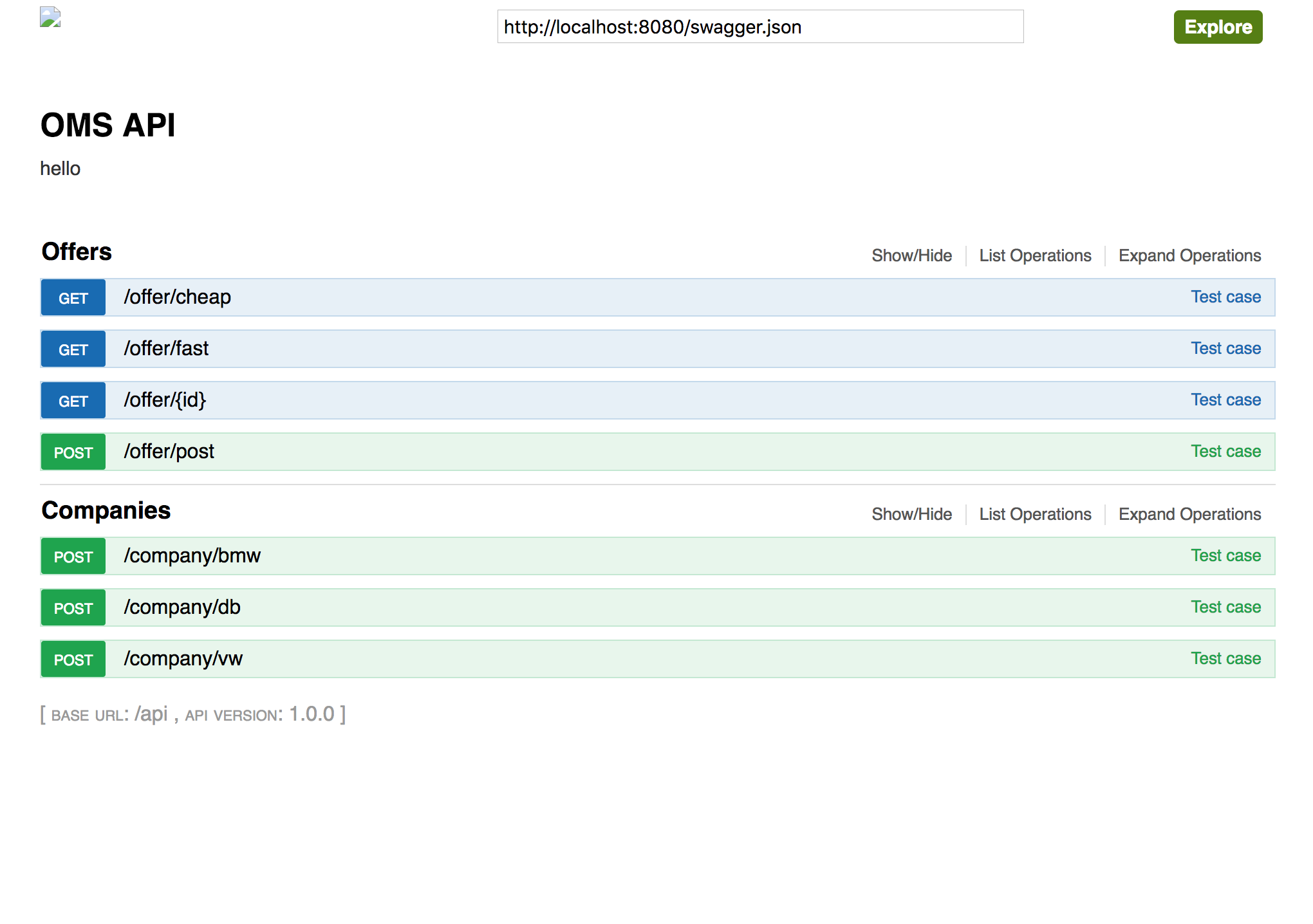This screenshot has width=1313, height=924.
Task: Toggle Show/Hide for the Companies section
Action: point(911,514)
